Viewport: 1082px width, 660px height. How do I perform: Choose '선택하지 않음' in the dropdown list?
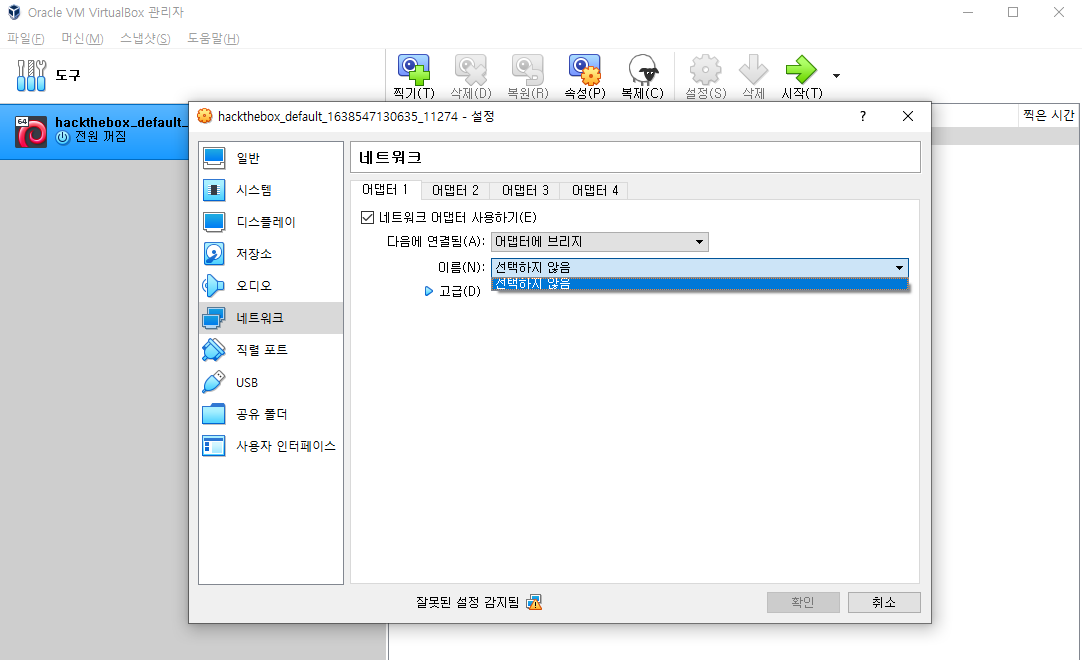(x=700, y=284)
